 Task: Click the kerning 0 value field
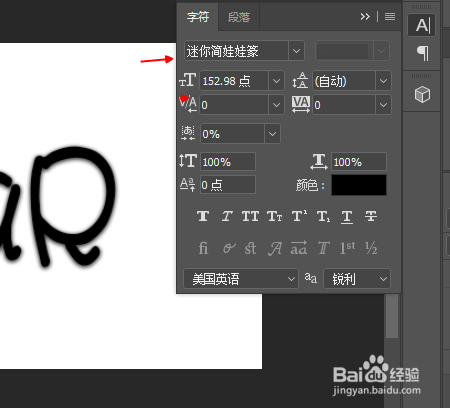pos(234,105)
